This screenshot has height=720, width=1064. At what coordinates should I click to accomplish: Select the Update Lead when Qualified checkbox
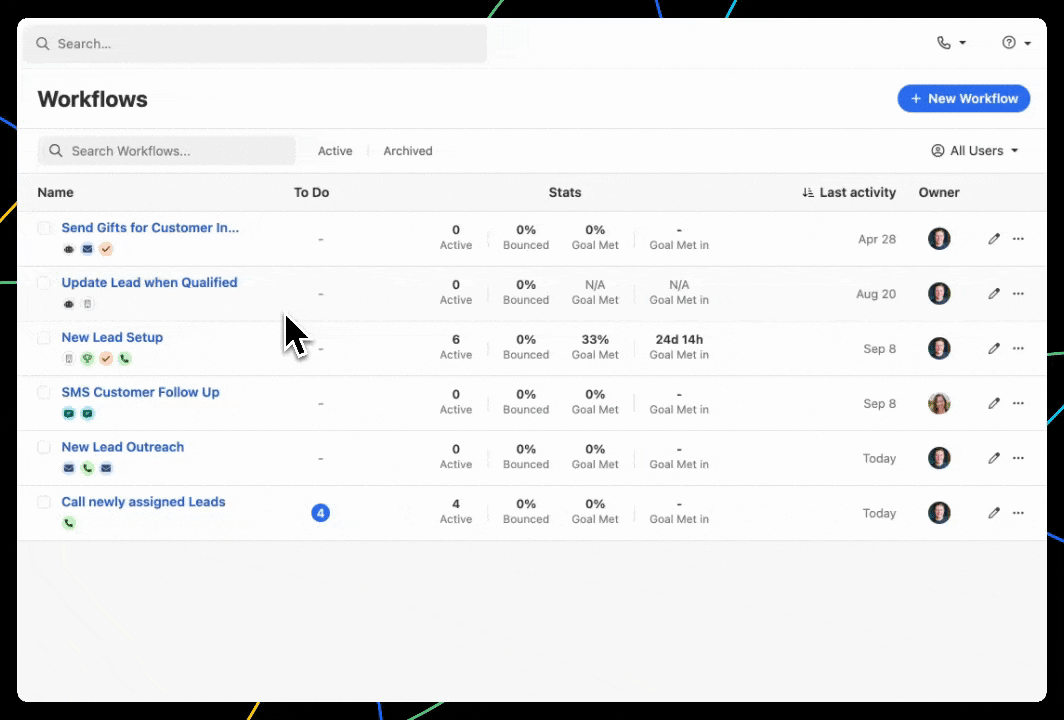pos(44,283)
